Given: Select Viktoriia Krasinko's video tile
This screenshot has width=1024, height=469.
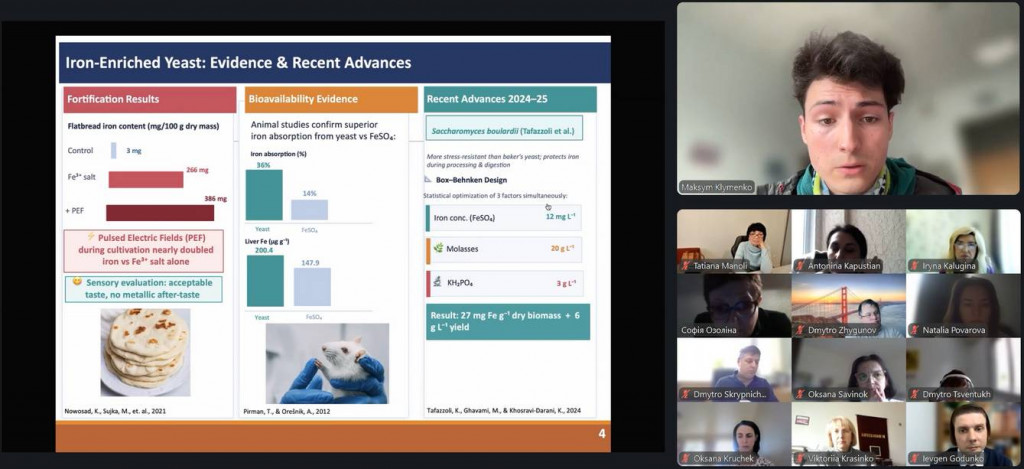Looking at the screenshot, I should (x=848, y=434).
